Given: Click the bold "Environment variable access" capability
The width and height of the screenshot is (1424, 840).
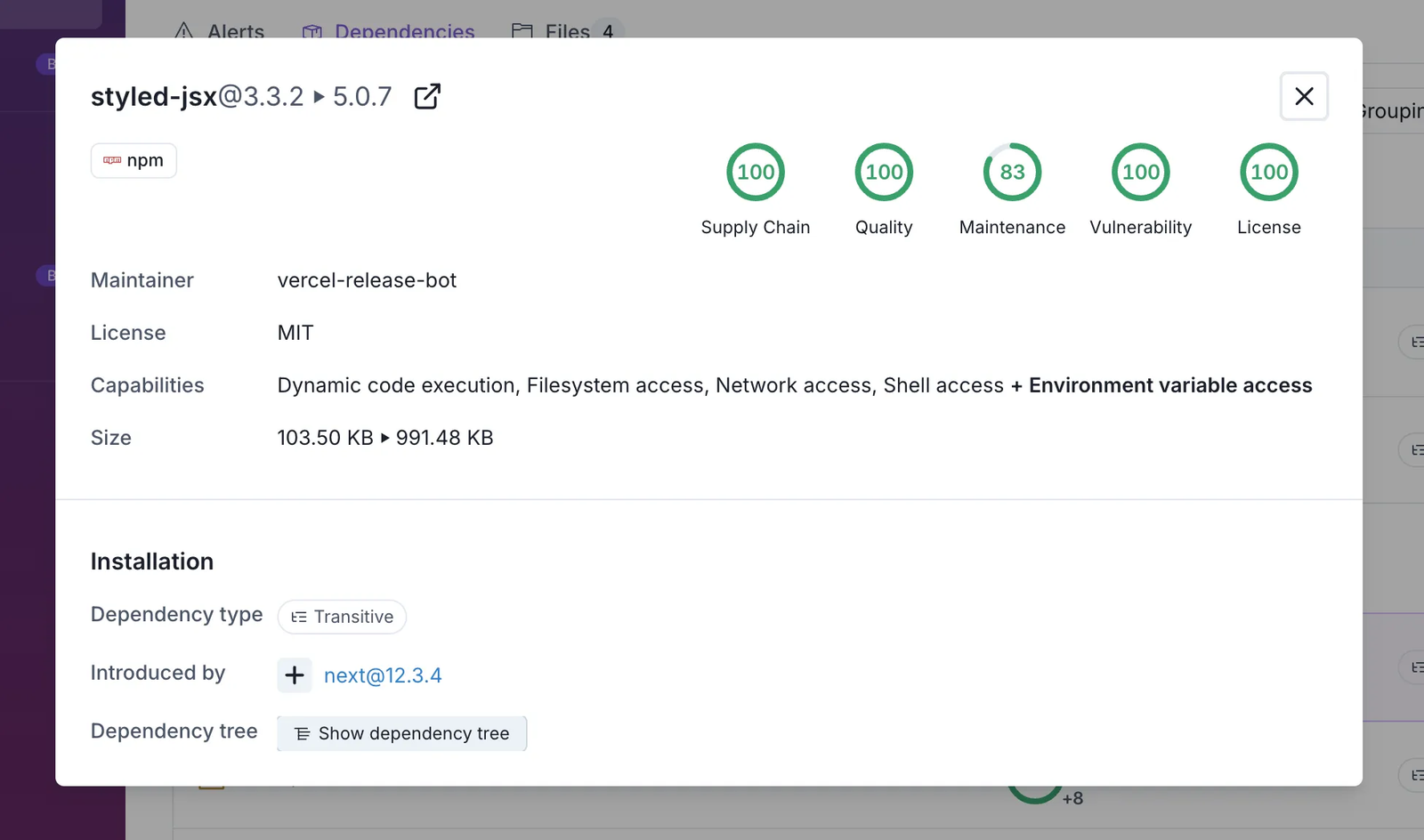Looking at the screenshot, I should 1170,385.
